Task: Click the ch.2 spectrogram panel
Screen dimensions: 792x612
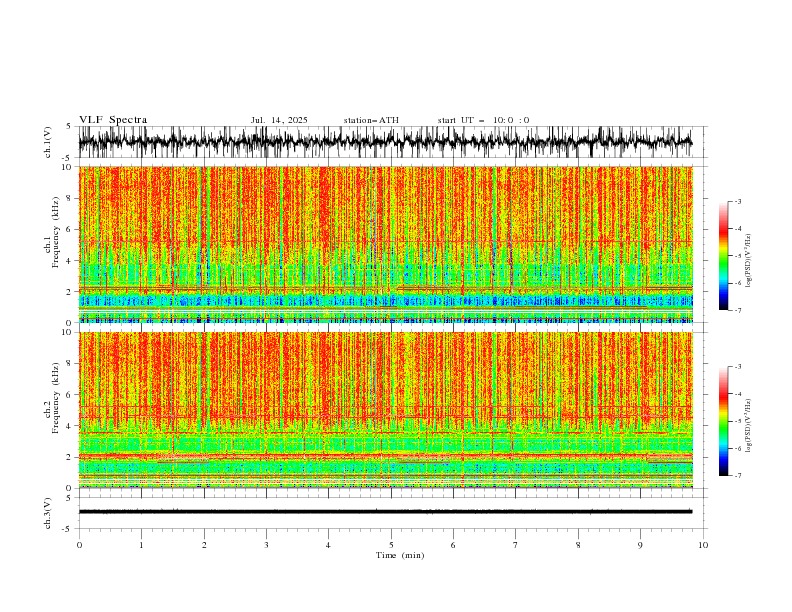Action: click(x=386, y=410)
